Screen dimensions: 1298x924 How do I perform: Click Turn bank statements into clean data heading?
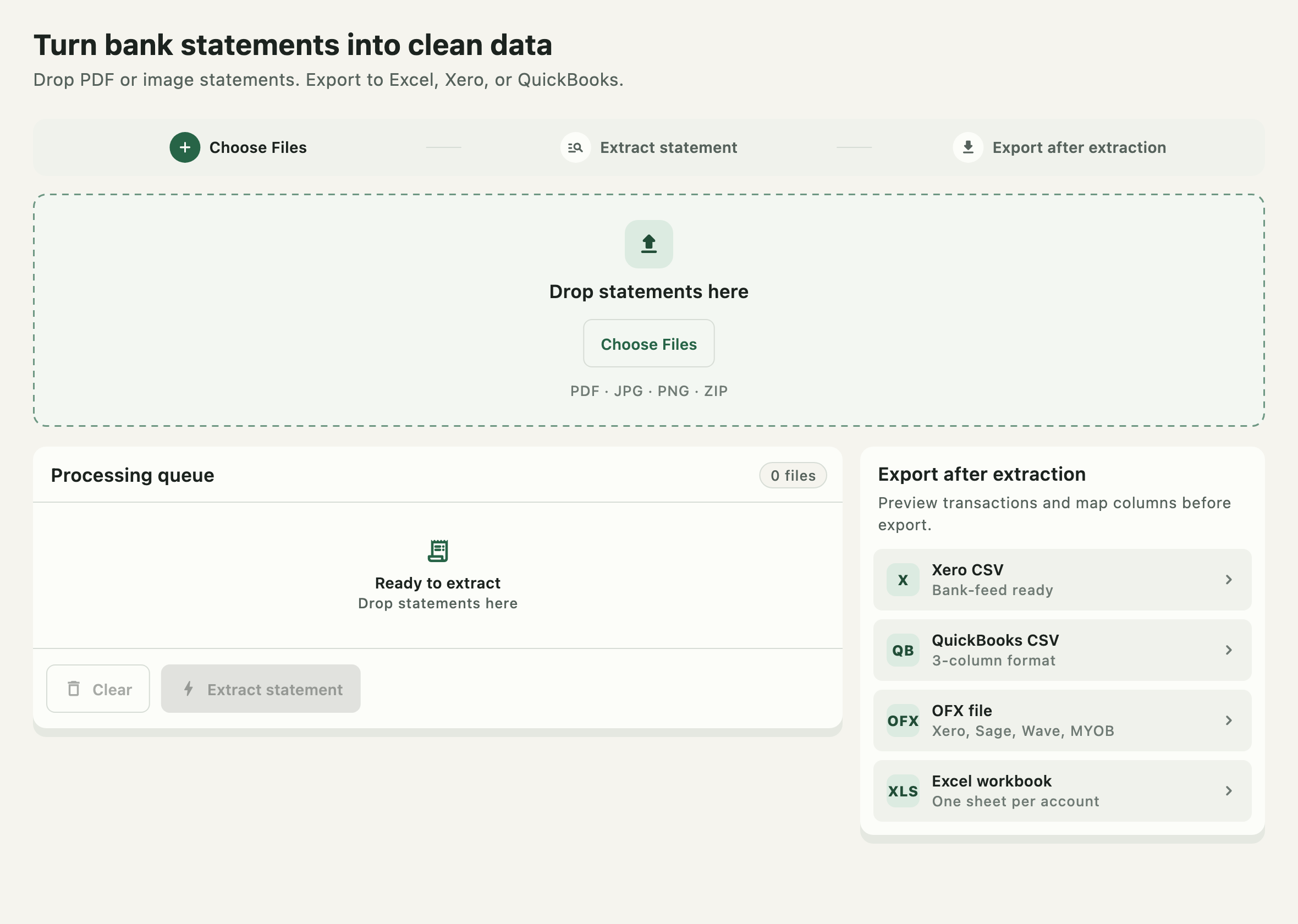(293, 46)
